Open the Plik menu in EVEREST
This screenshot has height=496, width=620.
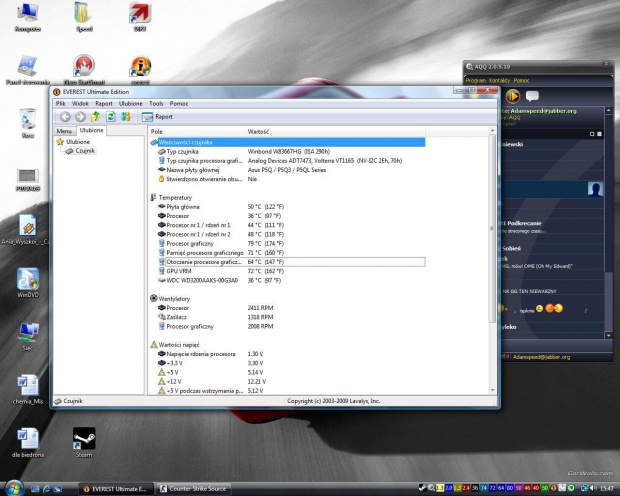[x=60, y=104]
